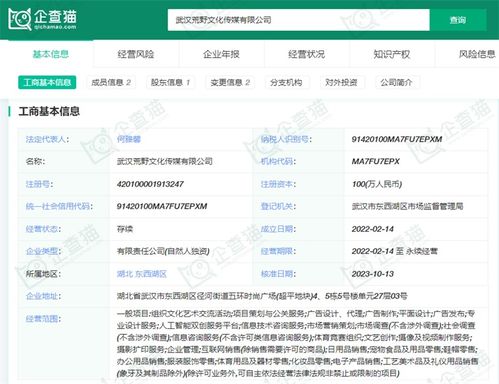Select the 股东信息 1 sub-tab

[170, 82]
